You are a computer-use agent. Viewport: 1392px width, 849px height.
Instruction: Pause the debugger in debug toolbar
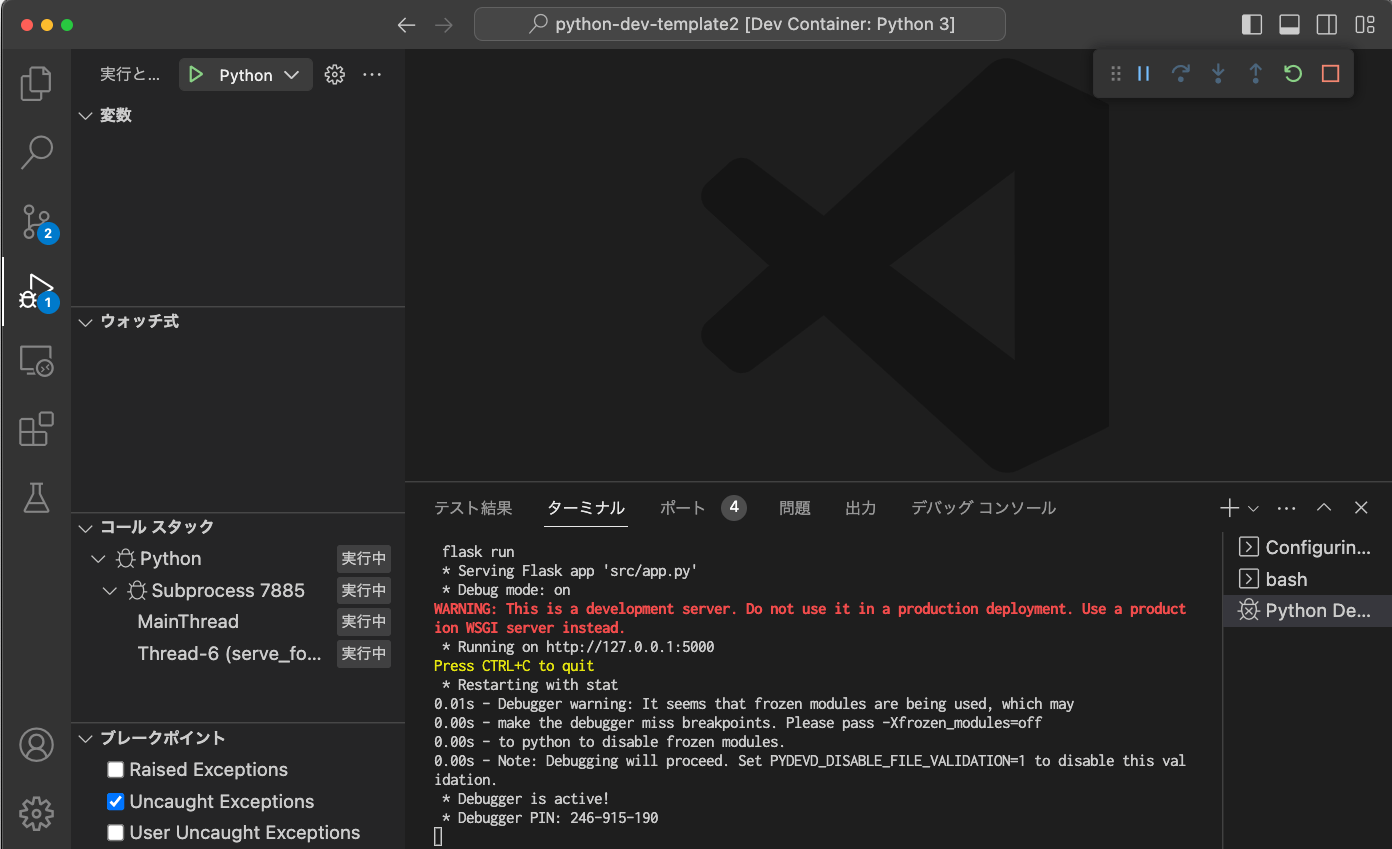[1144, 74]
